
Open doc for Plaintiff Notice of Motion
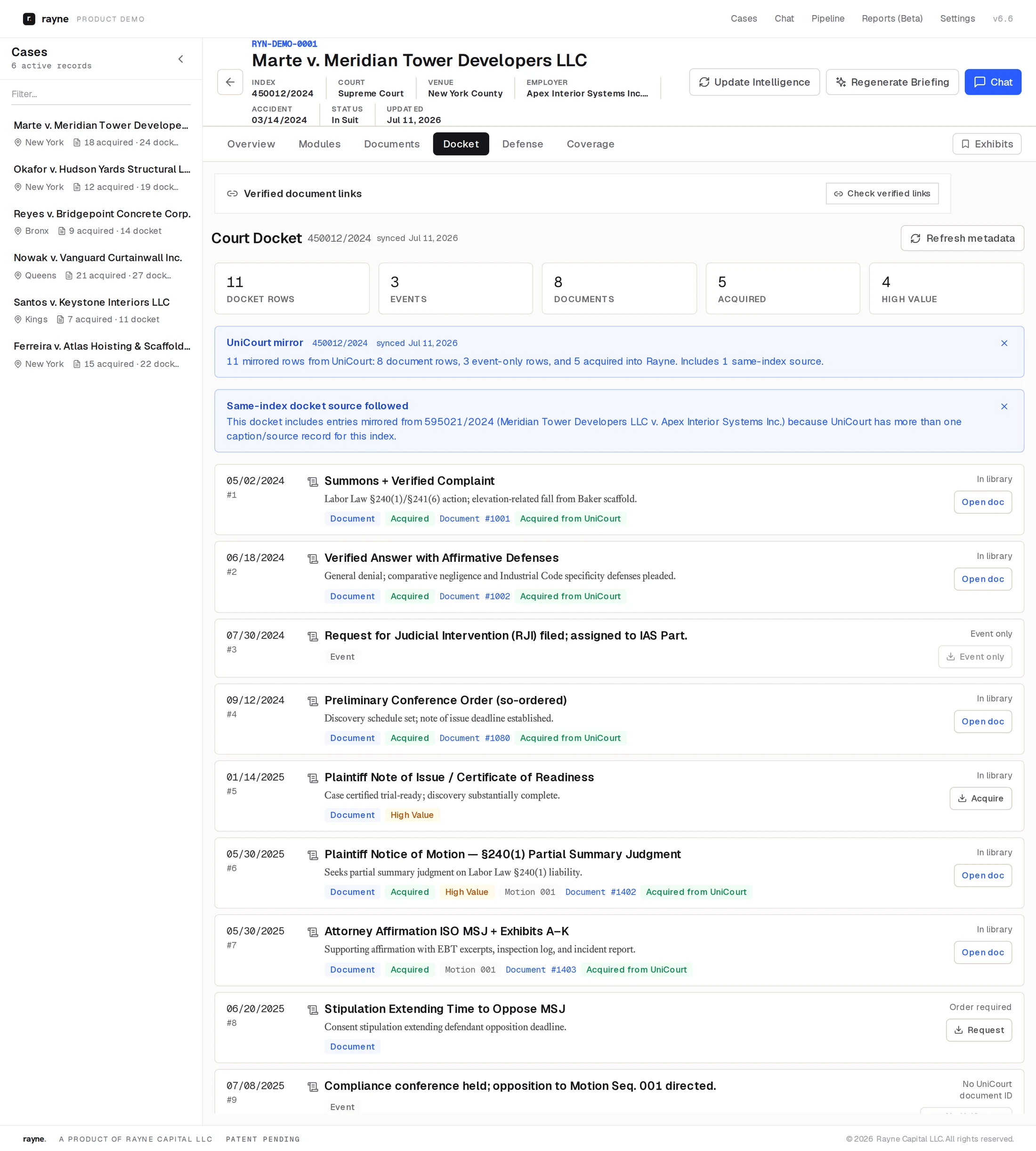(x=982, y=875)
